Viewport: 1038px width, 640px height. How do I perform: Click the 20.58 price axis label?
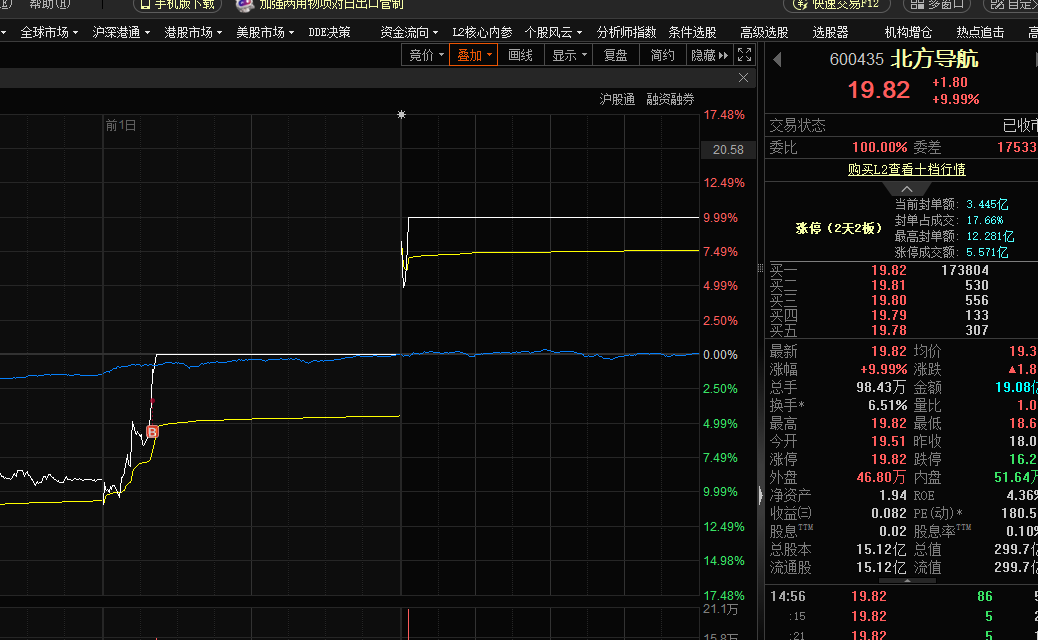[x=728, y=150]
